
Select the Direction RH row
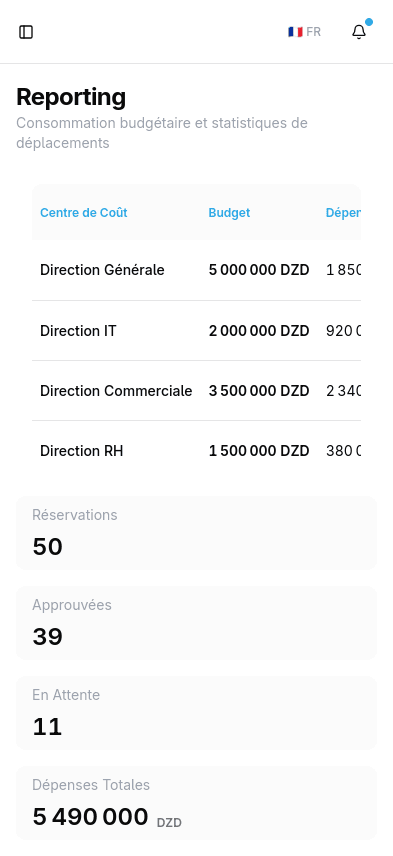[x=196, y=450]
